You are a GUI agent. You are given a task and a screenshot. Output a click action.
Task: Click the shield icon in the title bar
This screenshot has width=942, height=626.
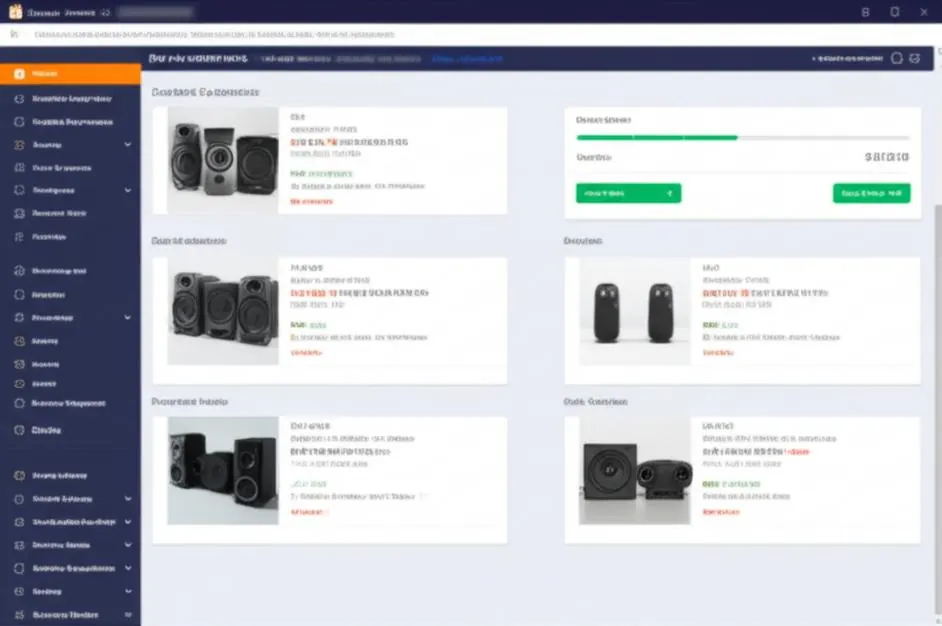(x=895, y=11)
